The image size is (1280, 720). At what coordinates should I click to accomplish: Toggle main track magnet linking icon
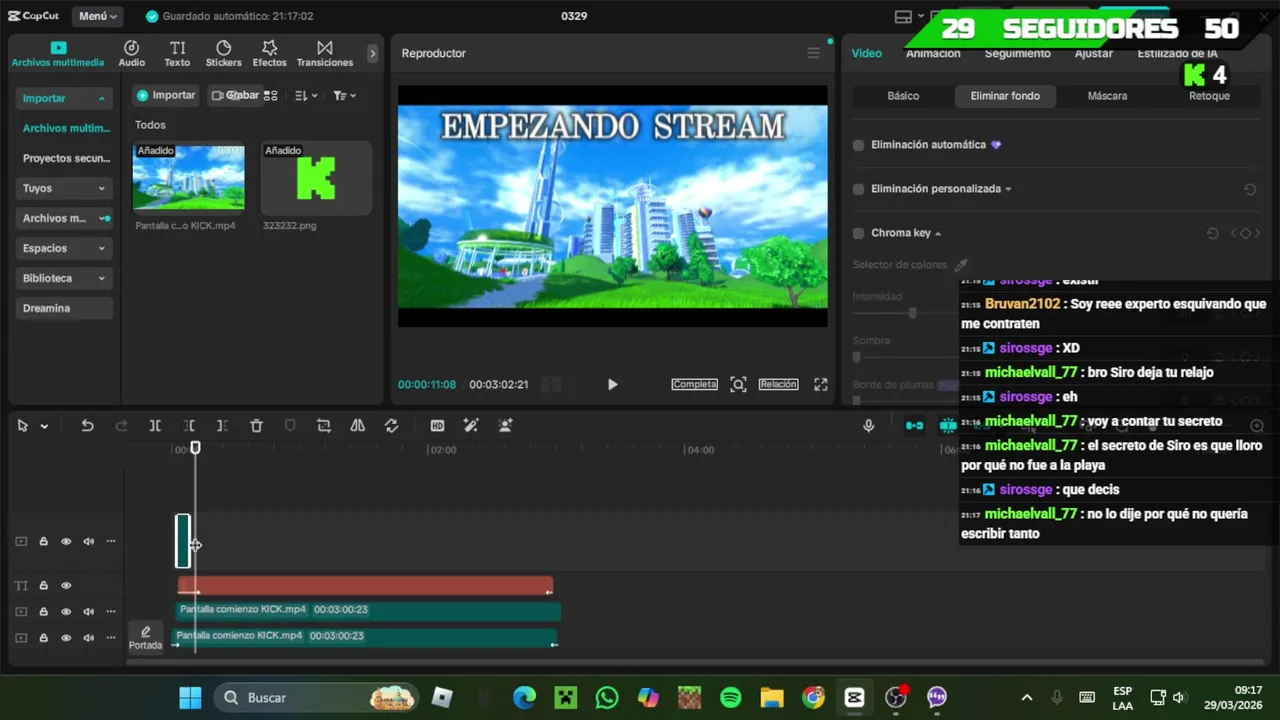914,425
